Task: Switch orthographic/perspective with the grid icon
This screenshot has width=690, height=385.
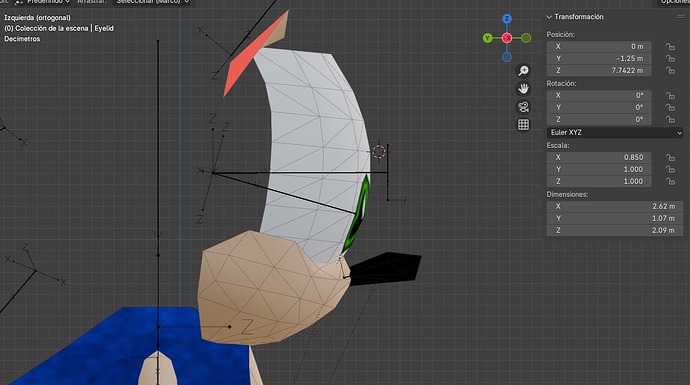Action: pyautogui.click(x=523, y=125)
